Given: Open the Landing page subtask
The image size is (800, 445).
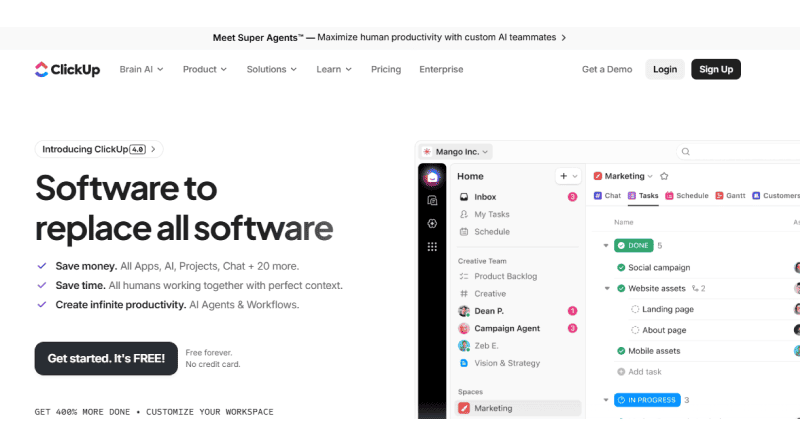Looking at the screenshot, I should pyautogui.click(x=668, y=309).
